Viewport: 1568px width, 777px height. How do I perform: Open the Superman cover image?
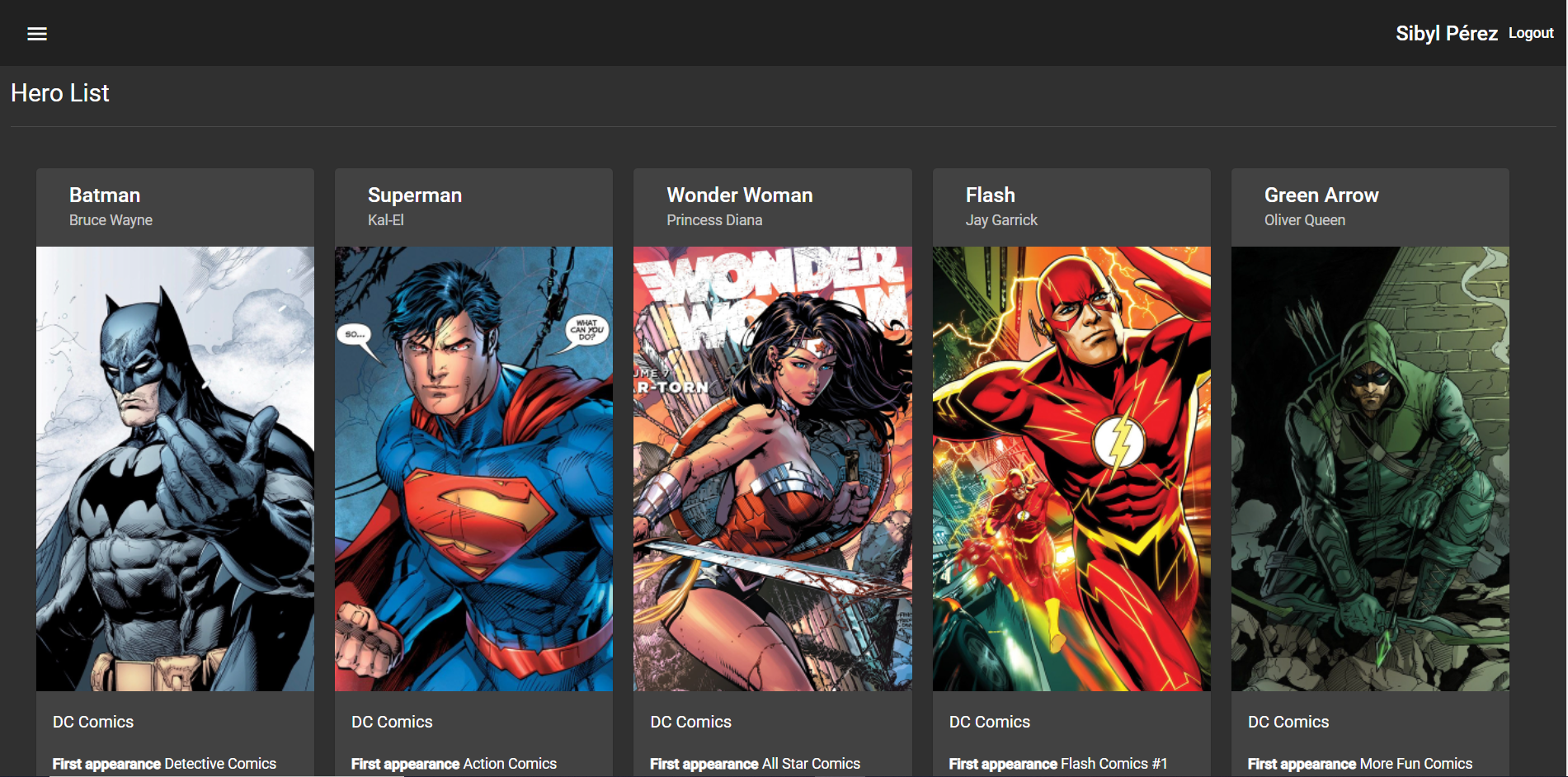473,469
